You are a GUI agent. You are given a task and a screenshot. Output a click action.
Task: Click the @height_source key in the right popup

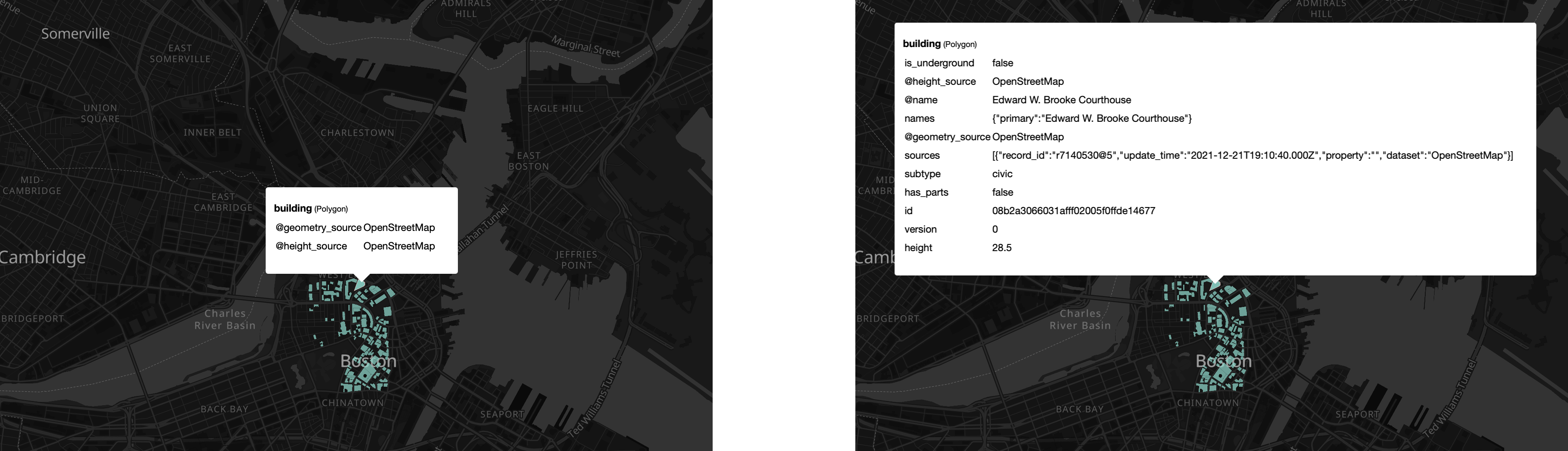click(x=940, y=81)
